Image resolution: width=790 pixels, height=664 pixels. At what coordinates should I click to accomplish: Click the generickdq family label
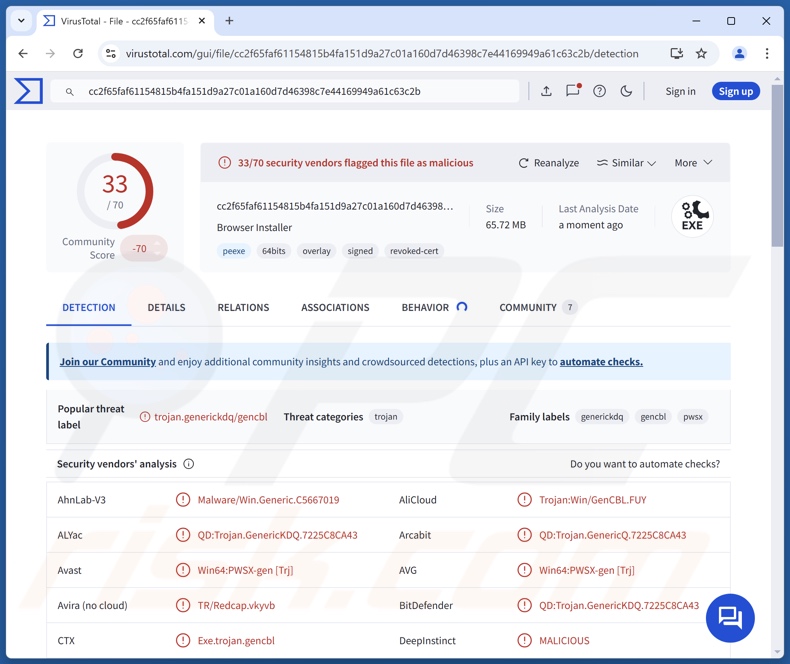tap(602, 417)
